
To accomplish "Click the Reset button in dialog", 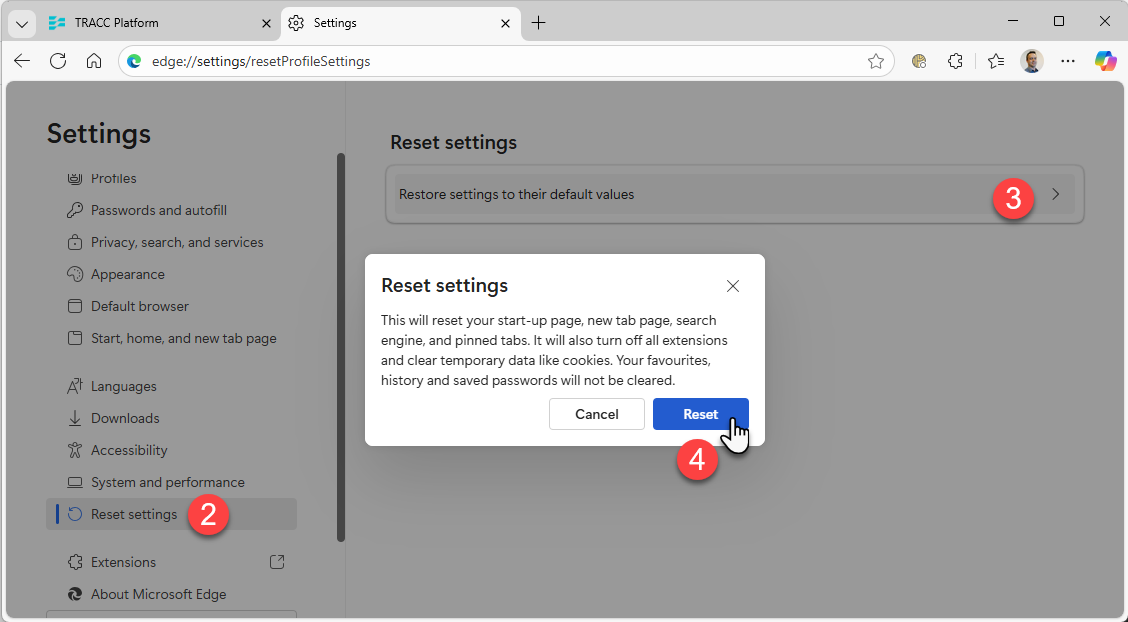I will pyautogui.click(x=700, y=414).
